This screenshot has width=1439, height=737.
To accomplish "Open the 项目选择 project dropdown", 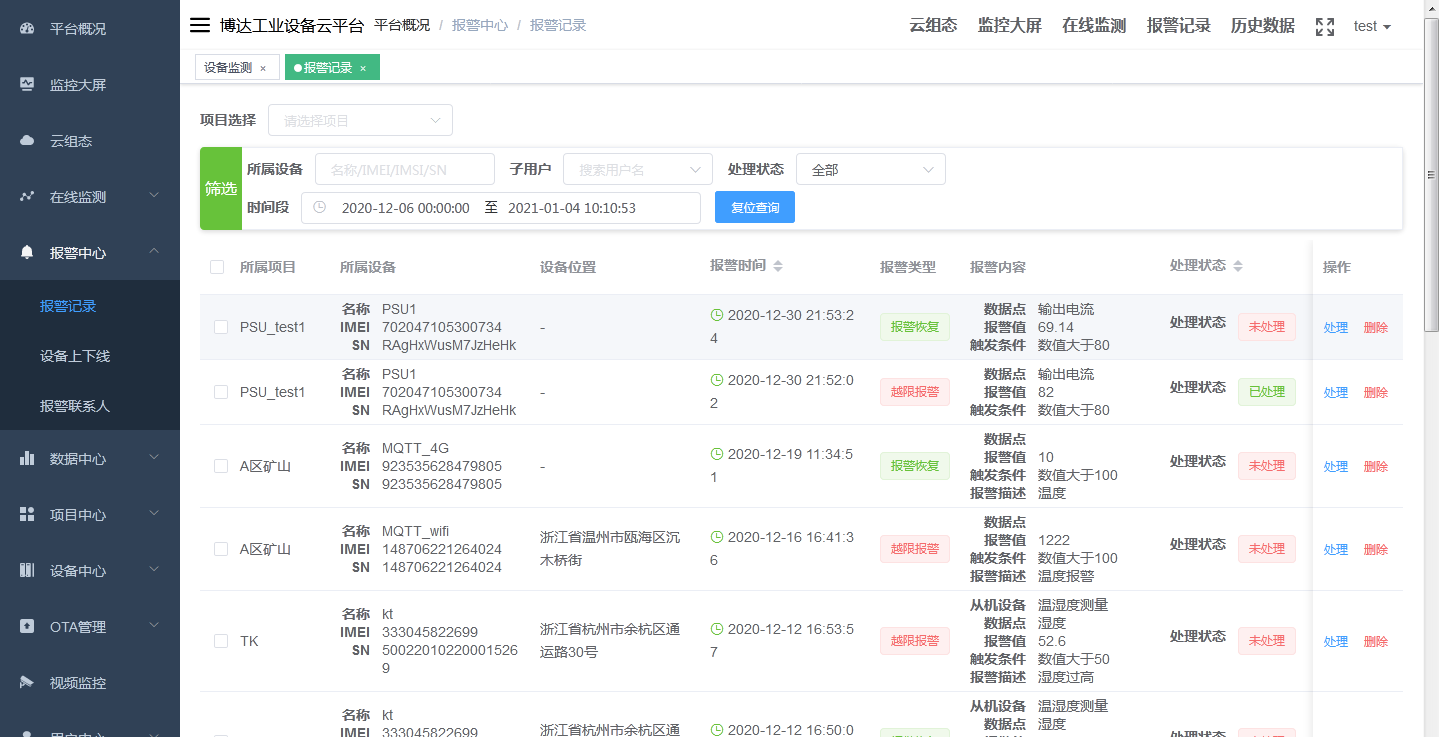I will [360, 120].
